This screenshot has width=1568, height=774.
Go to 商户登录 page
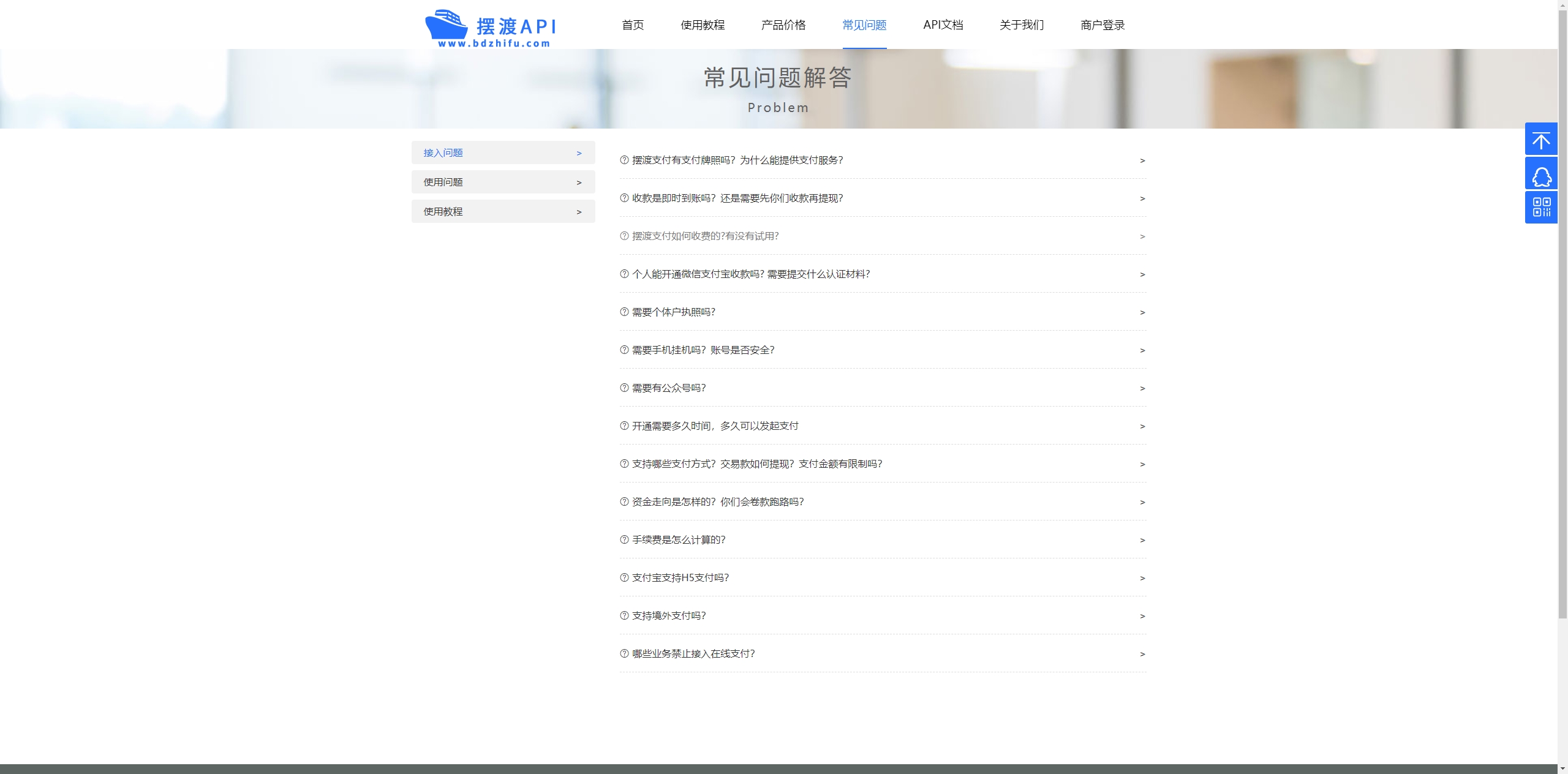tap(1102, 25)
